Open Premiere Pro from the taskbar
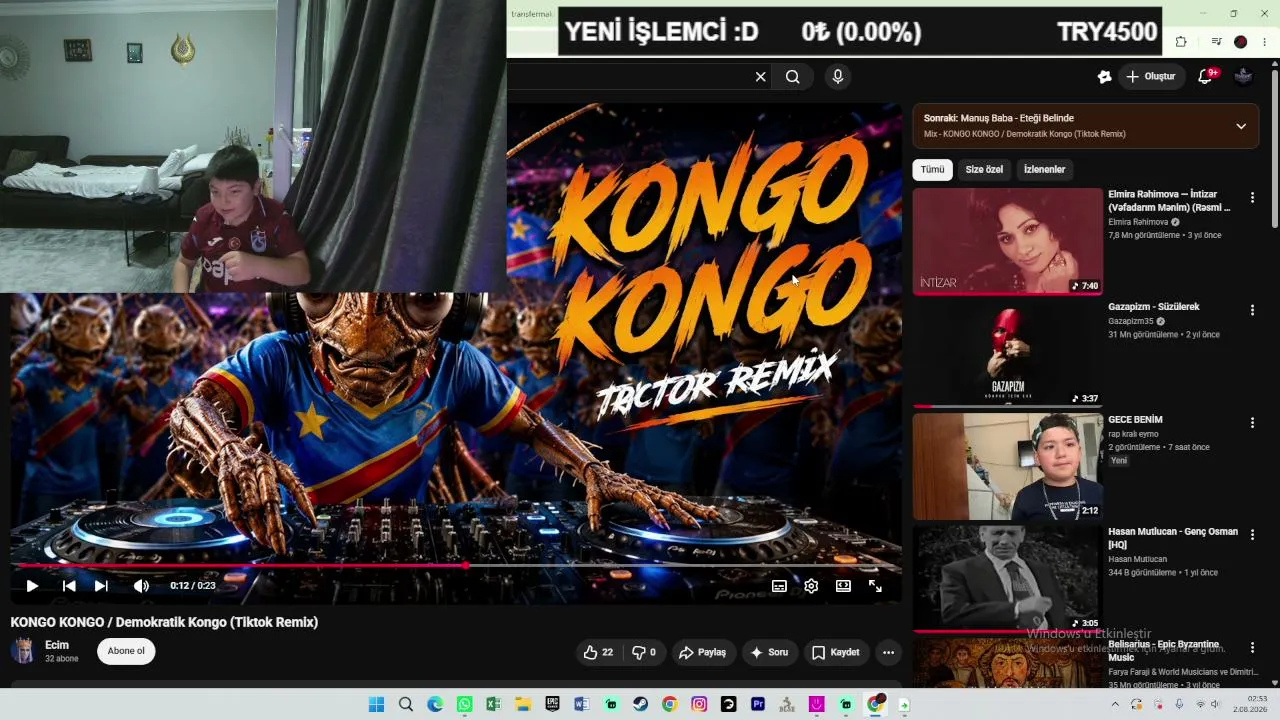Image resolution: width=1280 pixels, height=720 pixels. [758, 705]
